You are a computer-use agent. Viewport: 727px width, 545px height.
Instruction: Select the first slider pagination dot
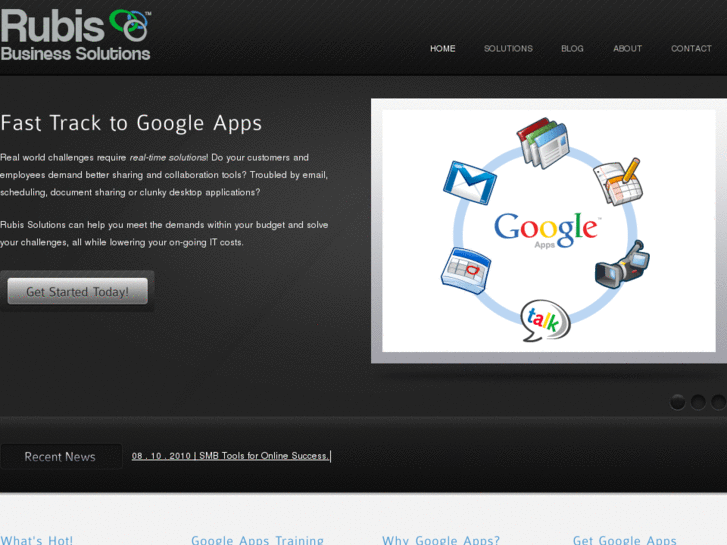coord(677,402)
